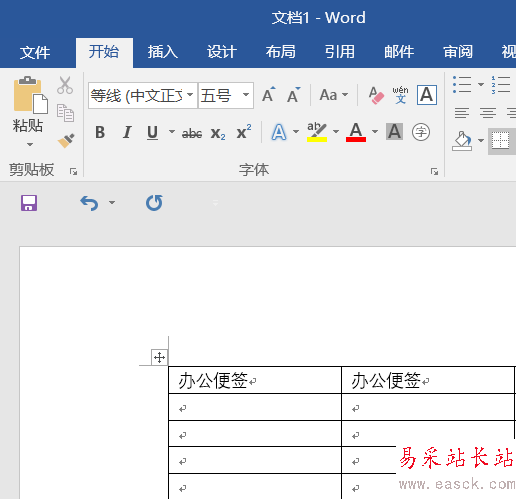Redo the last action
The height and width of the screenshot is (499, 516).
[154, 203]
